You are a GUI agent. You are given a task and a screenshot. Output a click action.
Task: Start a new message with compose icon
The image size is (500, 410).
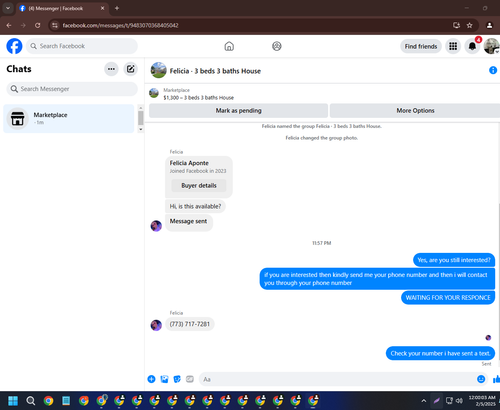[131, 69]
